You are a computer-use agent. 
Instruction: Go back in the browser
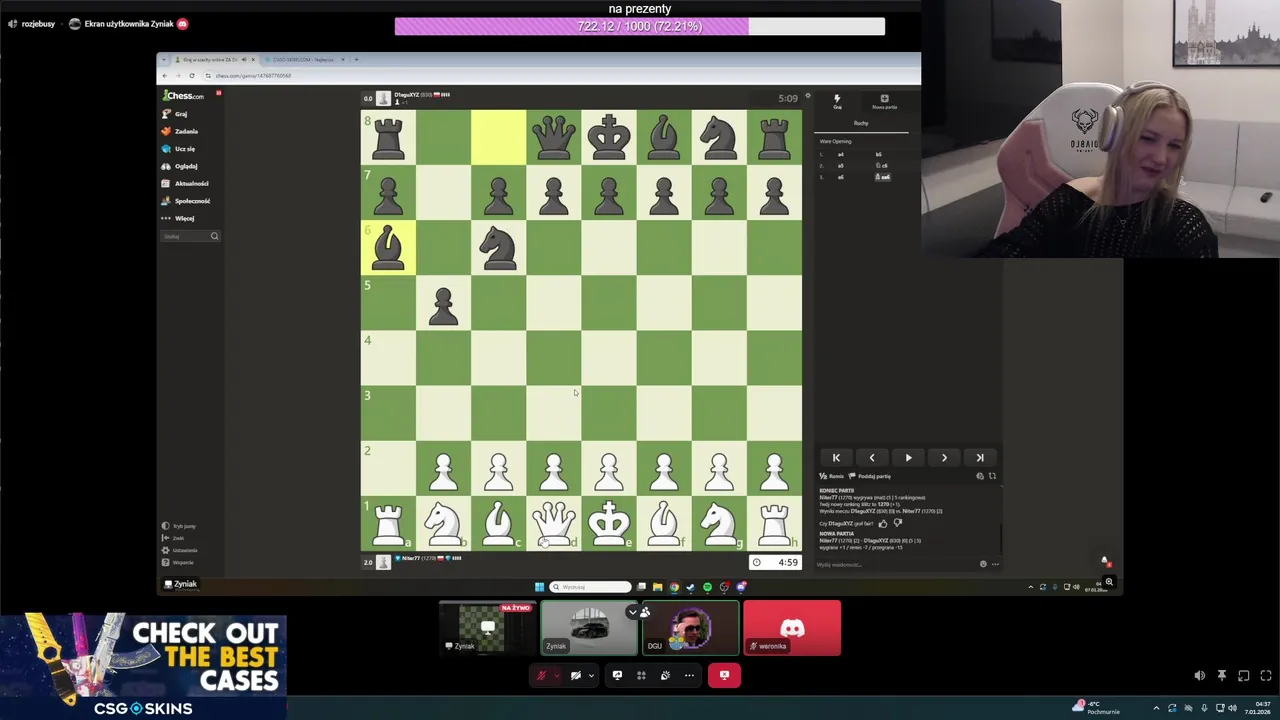pyautogui.click(x=166, y=76)
